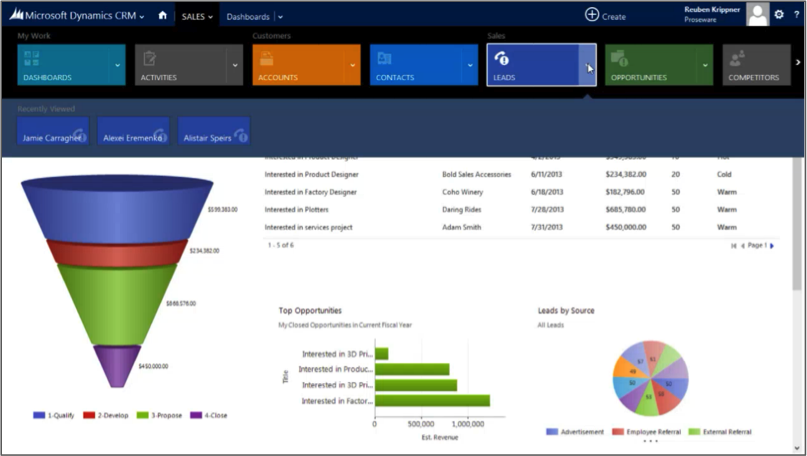Click Leads by Source pie chart
Screen dimensions: 807x456
(651, 378)
